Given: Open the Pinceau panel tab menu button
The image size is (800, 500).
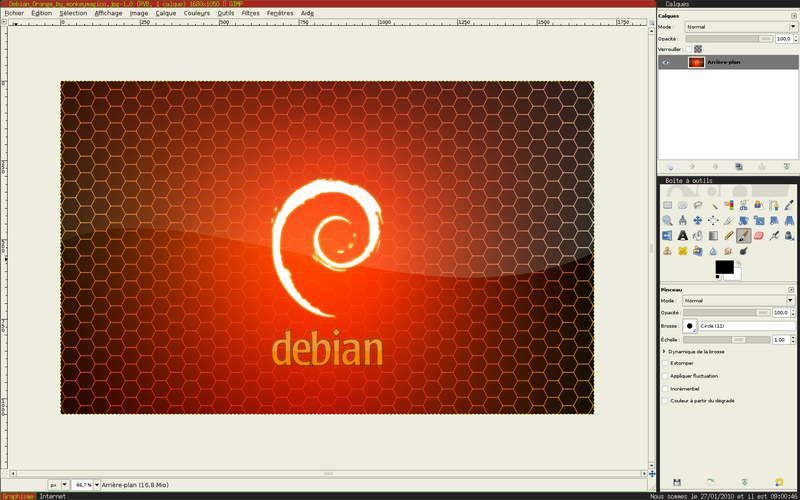Looking at the screenshot, I should [x=791, y=290].
